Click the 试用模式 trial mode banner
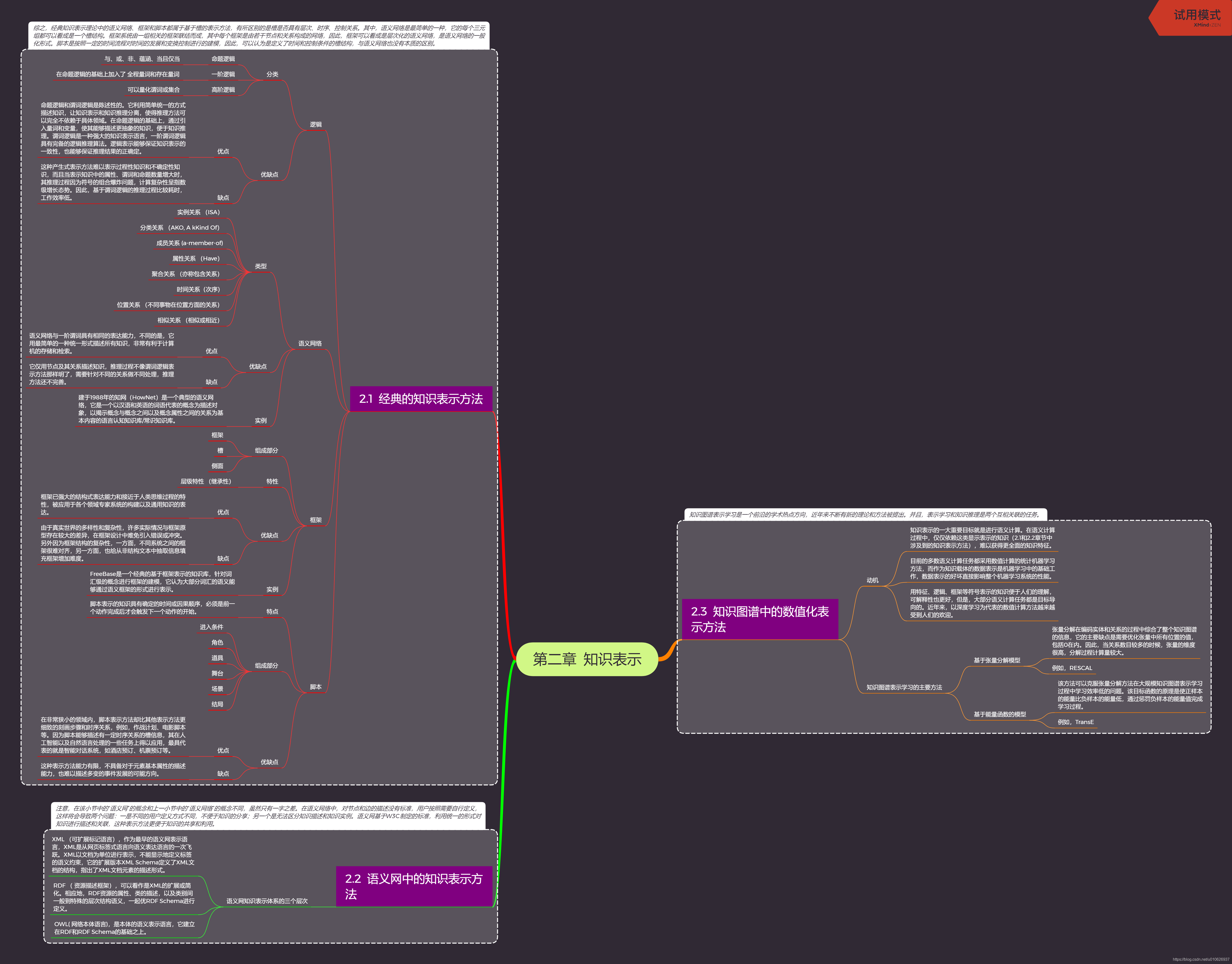 click(1197, 16)
